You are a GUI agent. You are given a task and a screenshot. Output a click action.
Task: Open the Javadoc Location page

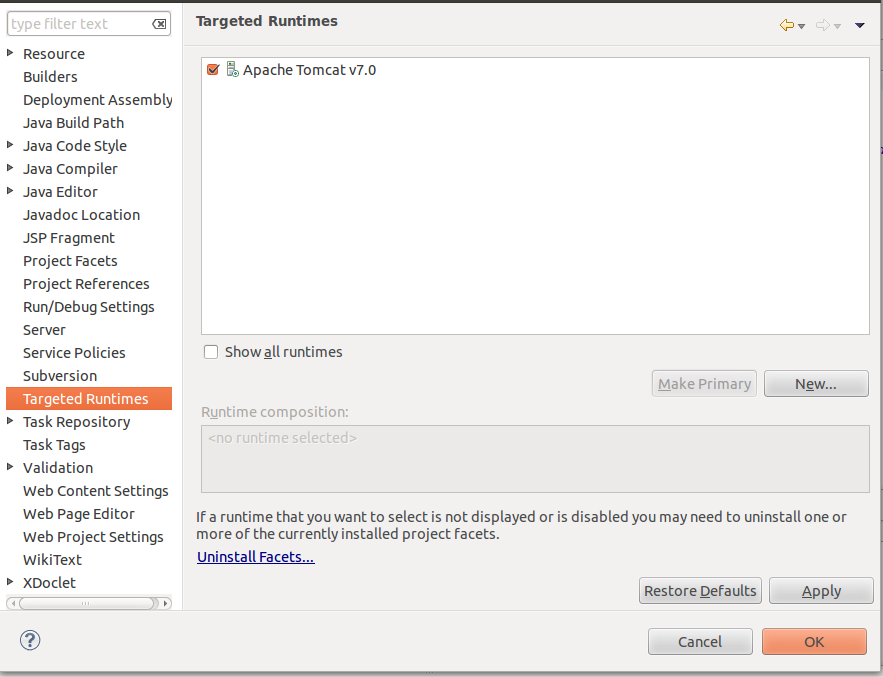tap(81, 215)
